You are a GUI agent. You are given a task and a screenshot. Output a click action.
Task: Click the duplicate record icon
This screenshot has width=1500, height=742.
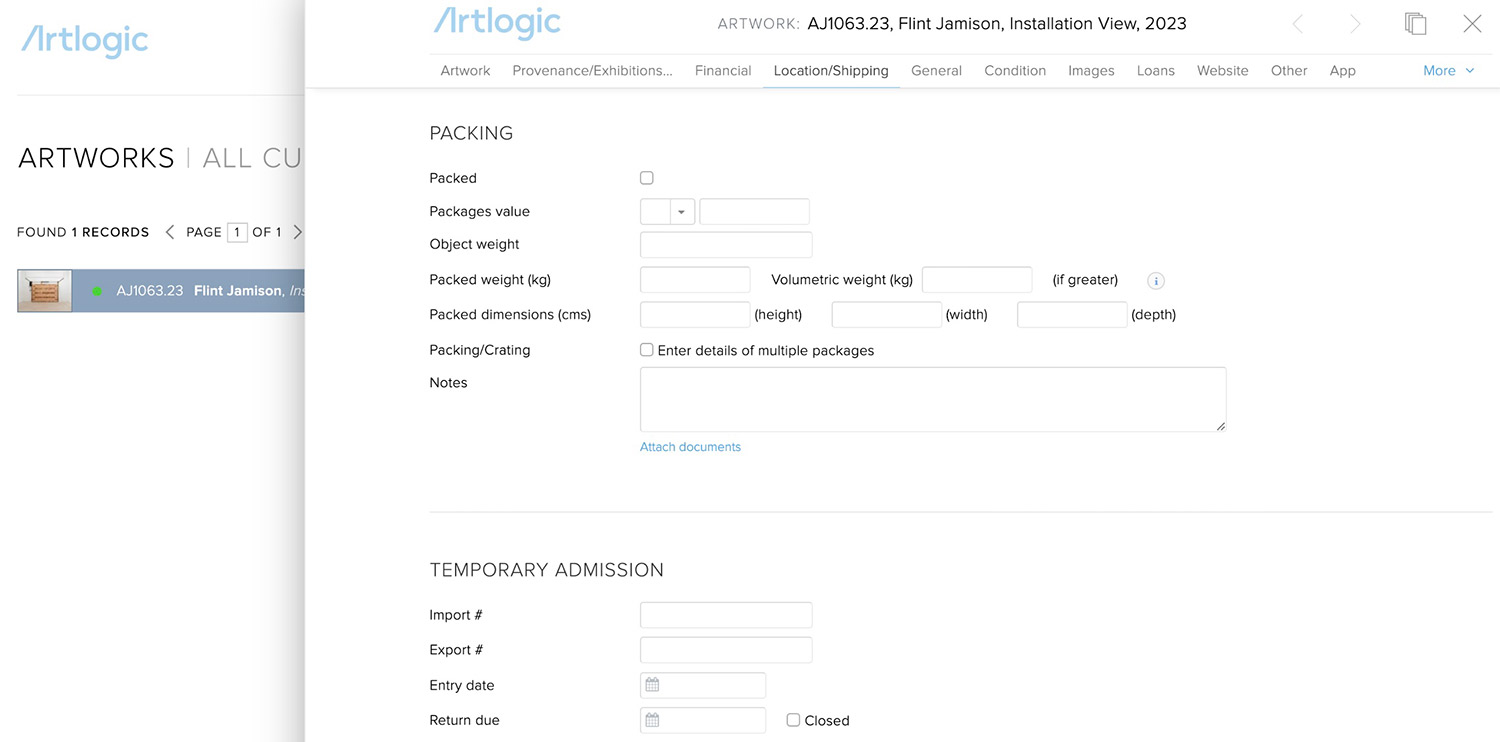click(x=1415, y=24)
